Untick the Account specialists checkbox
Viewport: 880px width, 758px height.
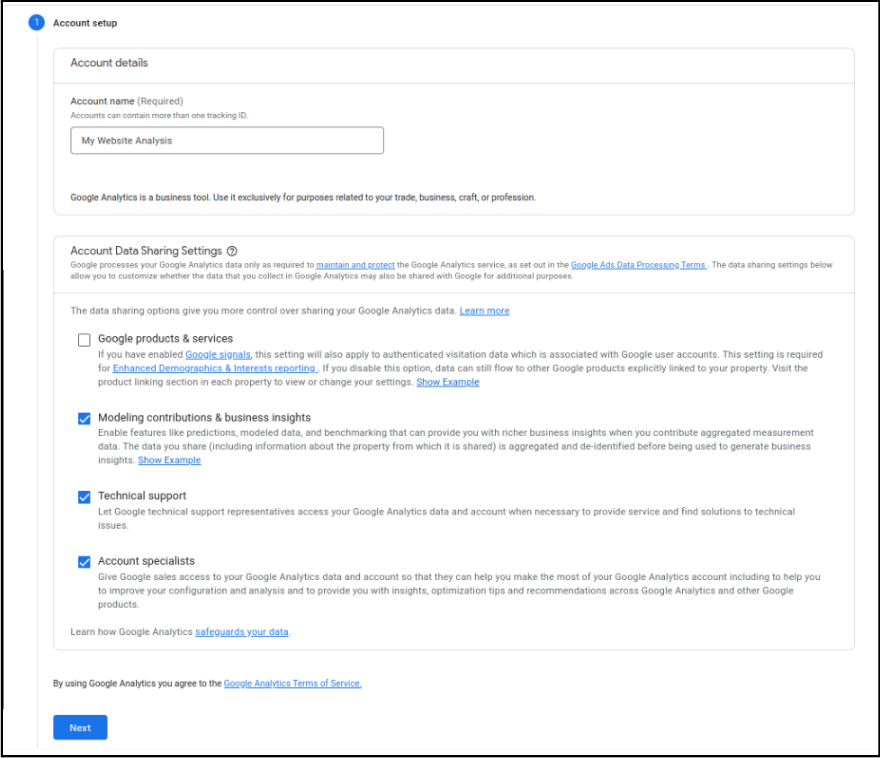(84, 562)
